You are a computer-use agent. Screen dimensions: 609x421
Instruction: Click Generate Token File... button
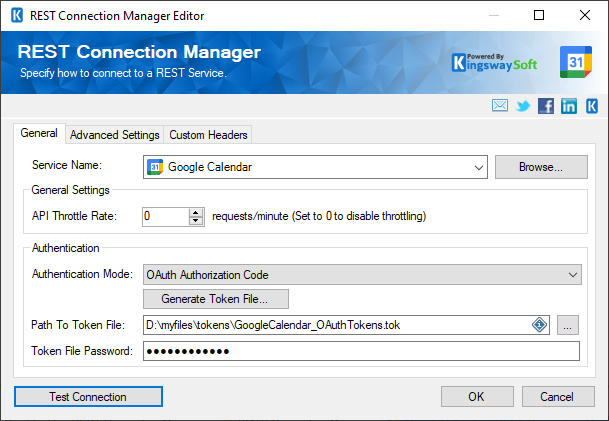tap(216, 299)
